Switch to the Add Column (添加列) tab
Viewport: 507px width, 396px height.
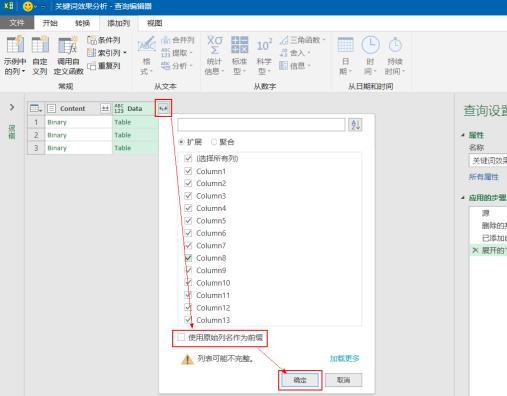[x=118, y=23]
